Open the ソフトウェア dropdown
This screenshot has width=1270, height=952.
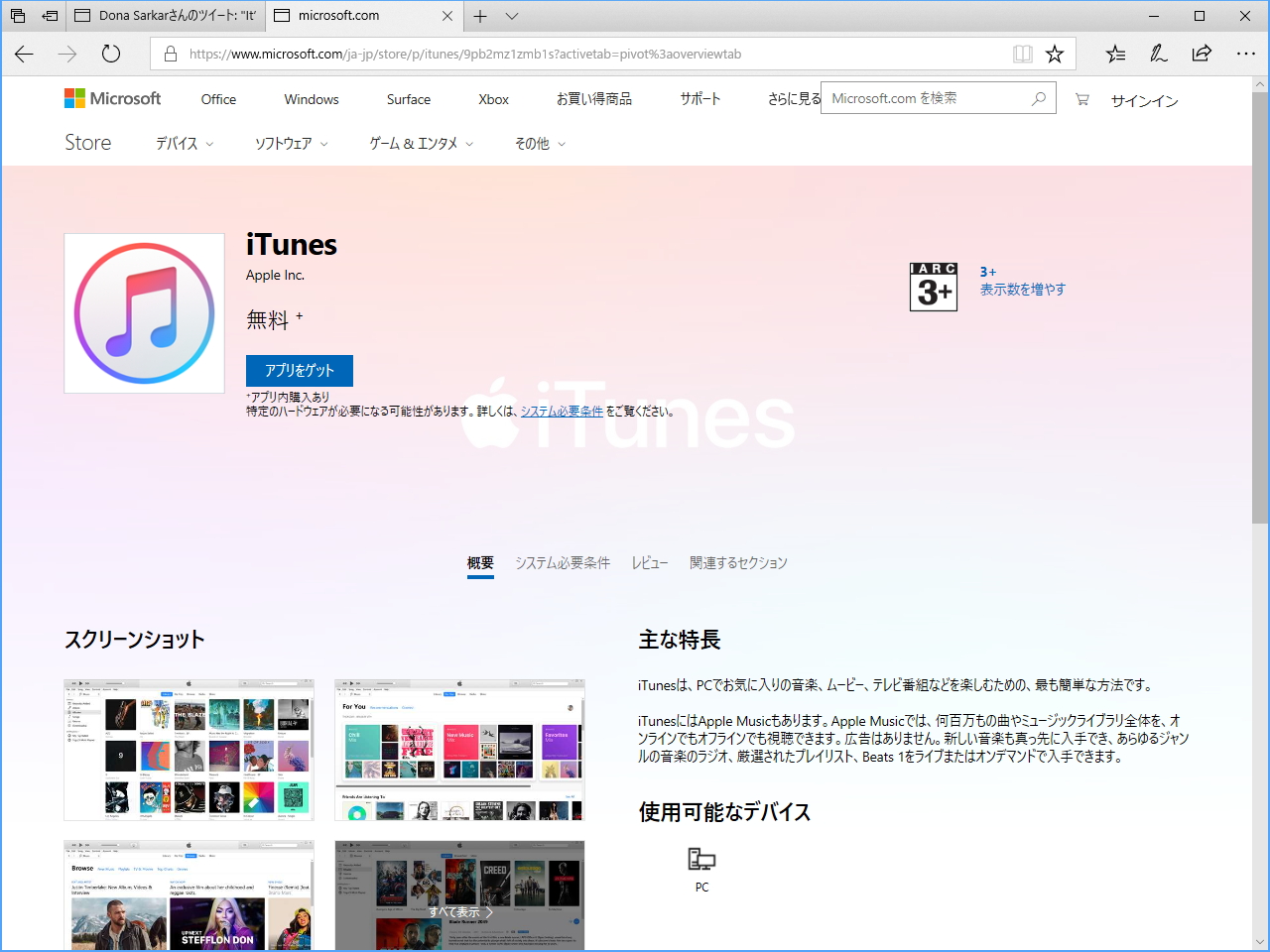point(290,143)
